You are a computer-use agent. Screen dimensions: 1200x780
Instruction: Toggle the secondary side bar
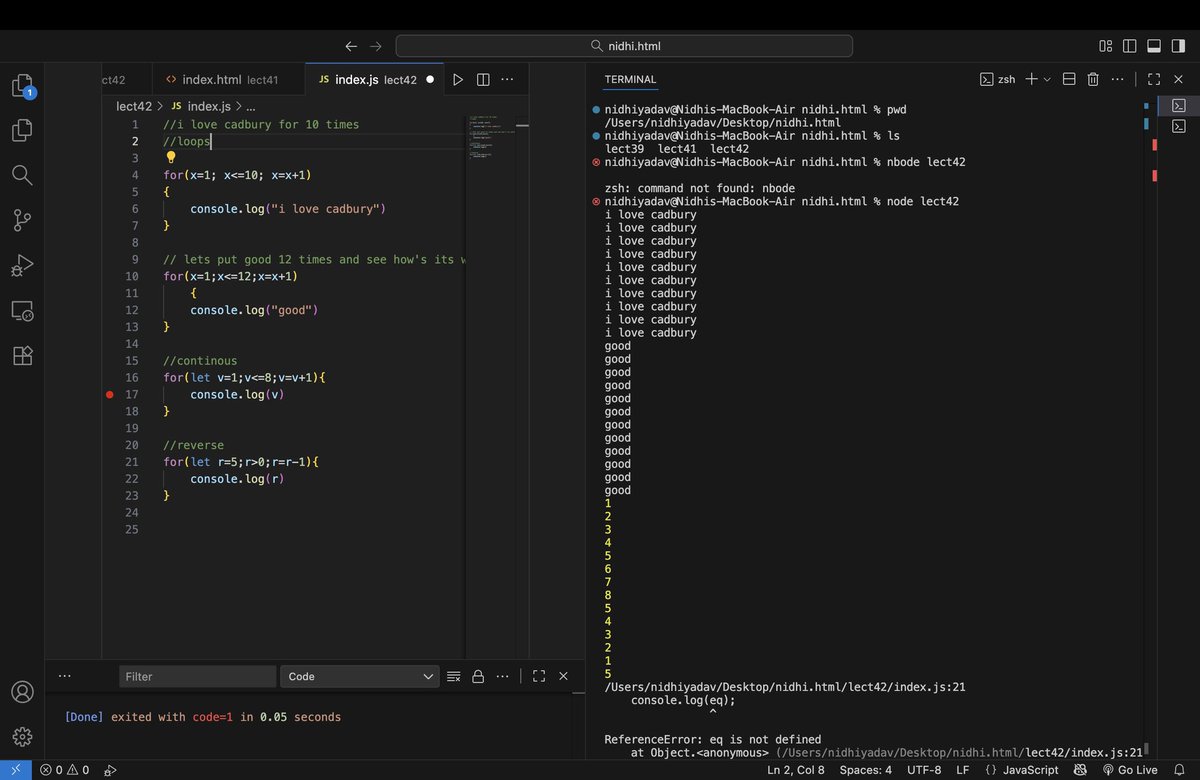click(1177, 46)
